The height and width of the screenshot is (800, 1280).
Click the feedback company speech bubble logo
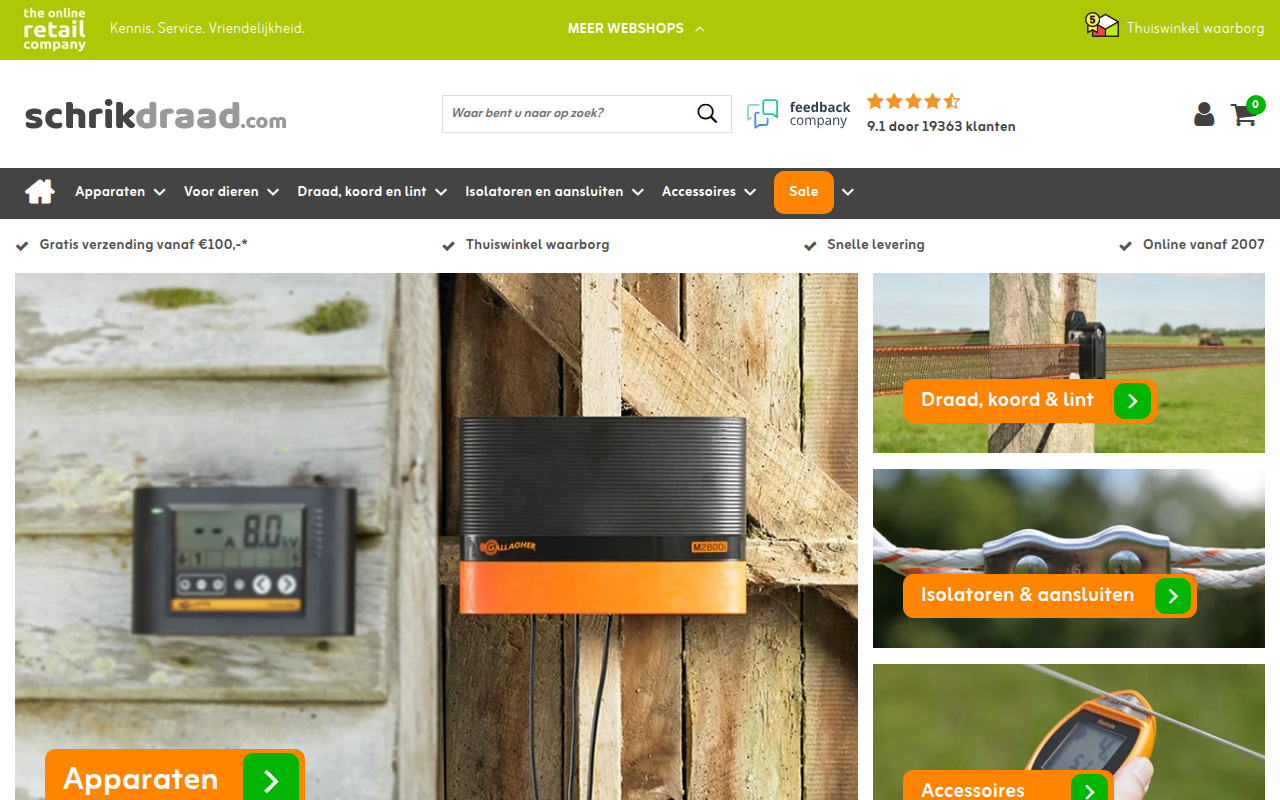click(763, 114)
